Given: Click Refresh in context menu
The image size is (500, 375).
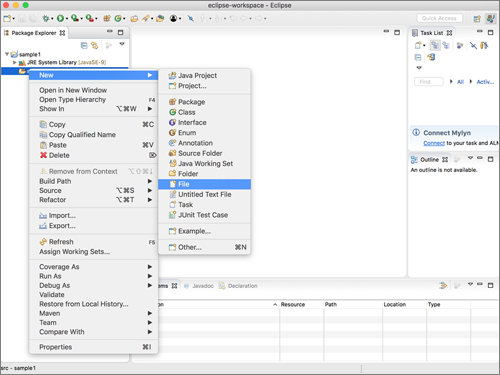Looking at the screenshot, I should (x=93, y=242).
